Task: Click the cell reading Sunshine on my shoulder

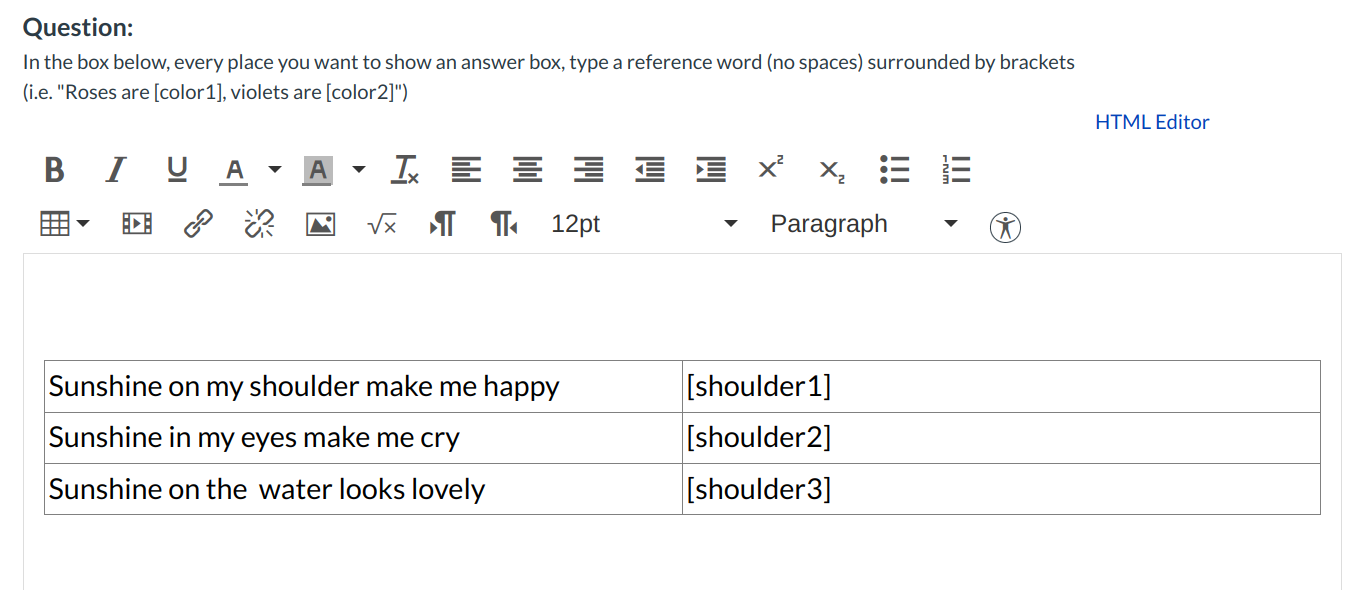Action: tap(363, 387)
